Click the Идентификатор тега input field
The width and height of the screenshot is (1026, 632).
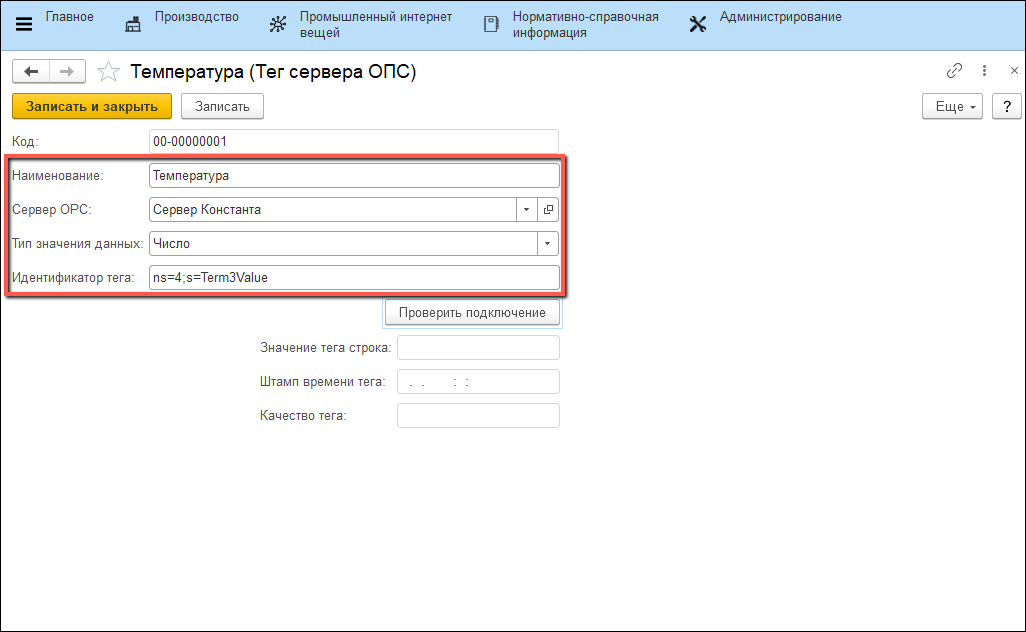(x=353, y=278)
